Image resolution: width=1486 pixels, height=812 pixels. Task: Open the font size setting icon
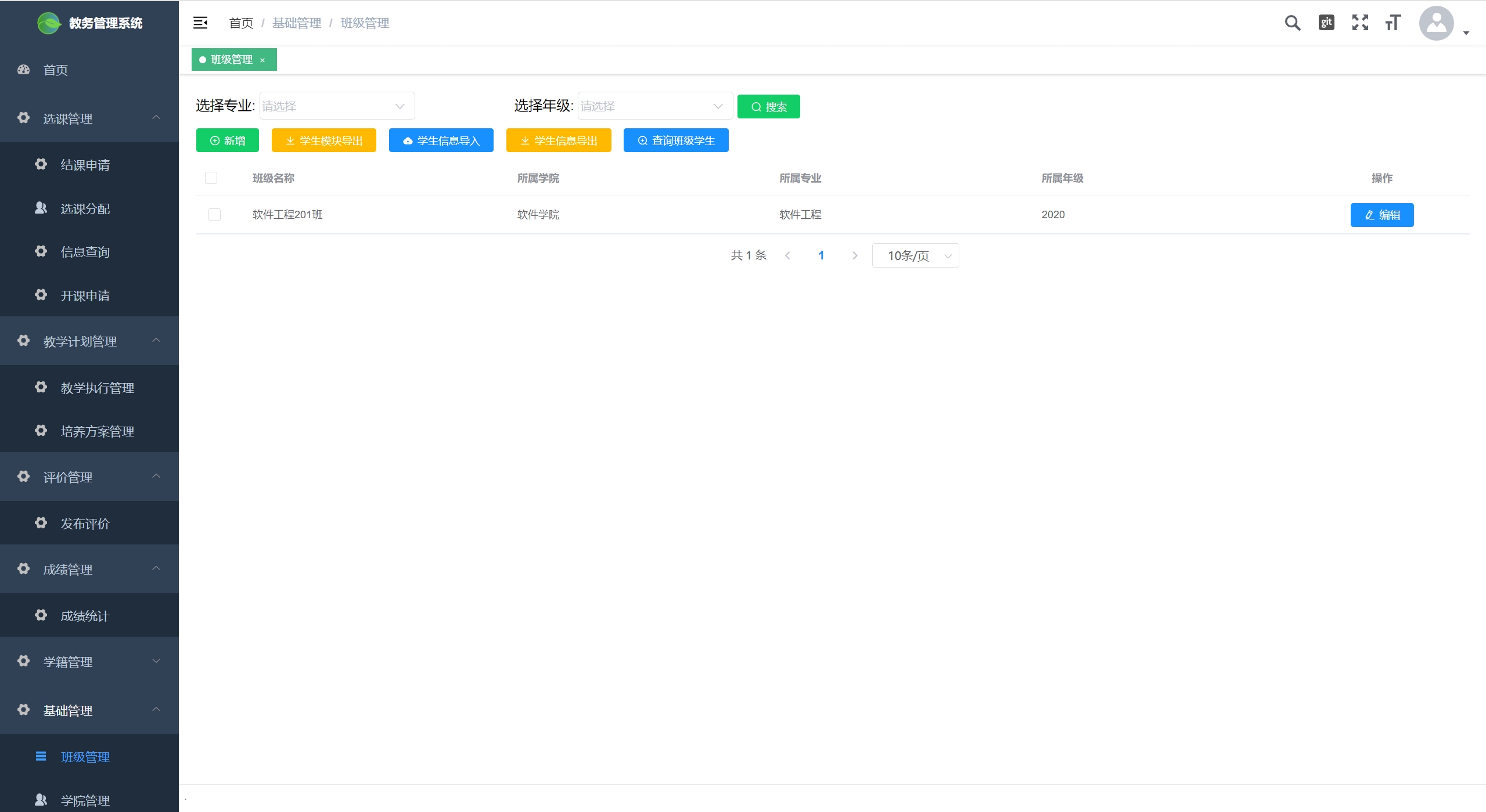point(1393,23)
